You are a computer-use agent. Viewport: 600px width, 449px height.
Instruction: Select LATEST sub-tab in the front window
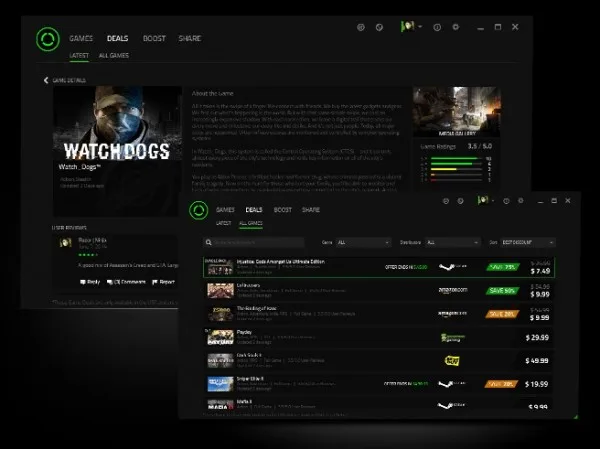pyautogui.click(x=223, y=223)
